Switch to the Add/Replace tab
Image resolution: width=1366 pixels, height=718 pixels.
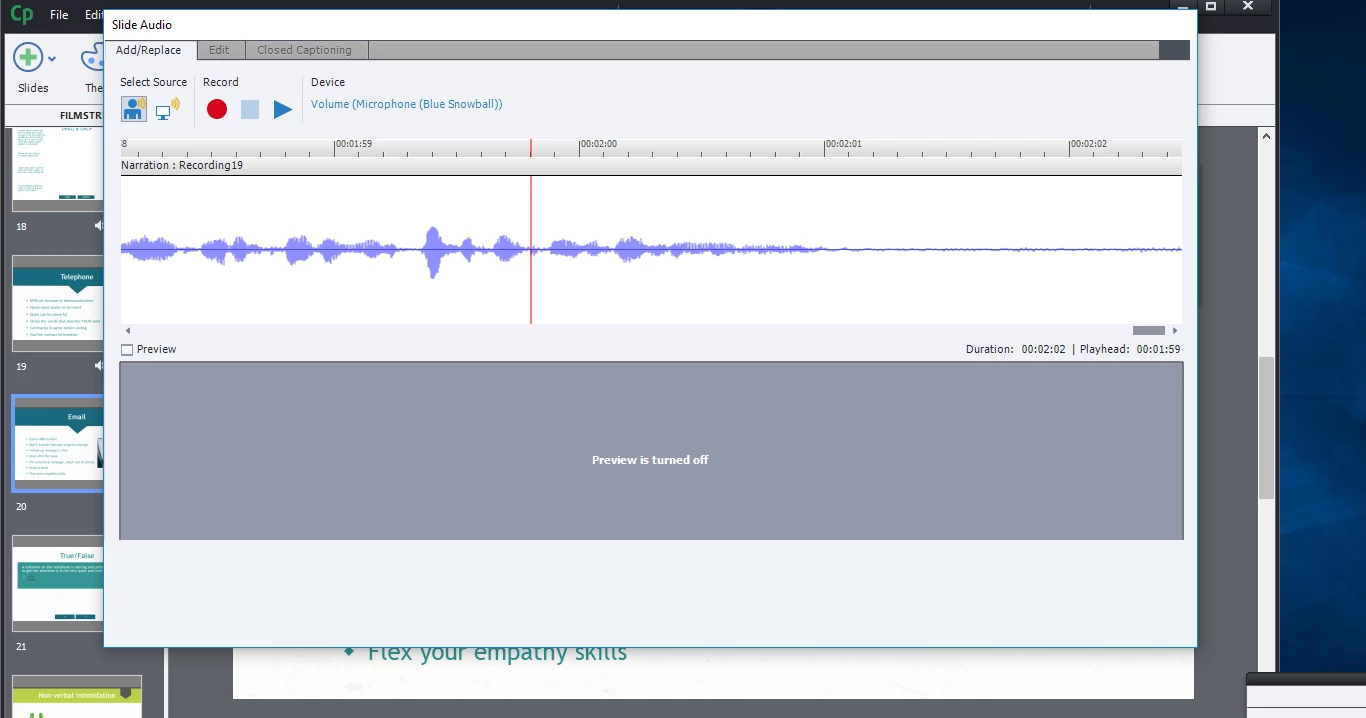[x=149, y=50]
